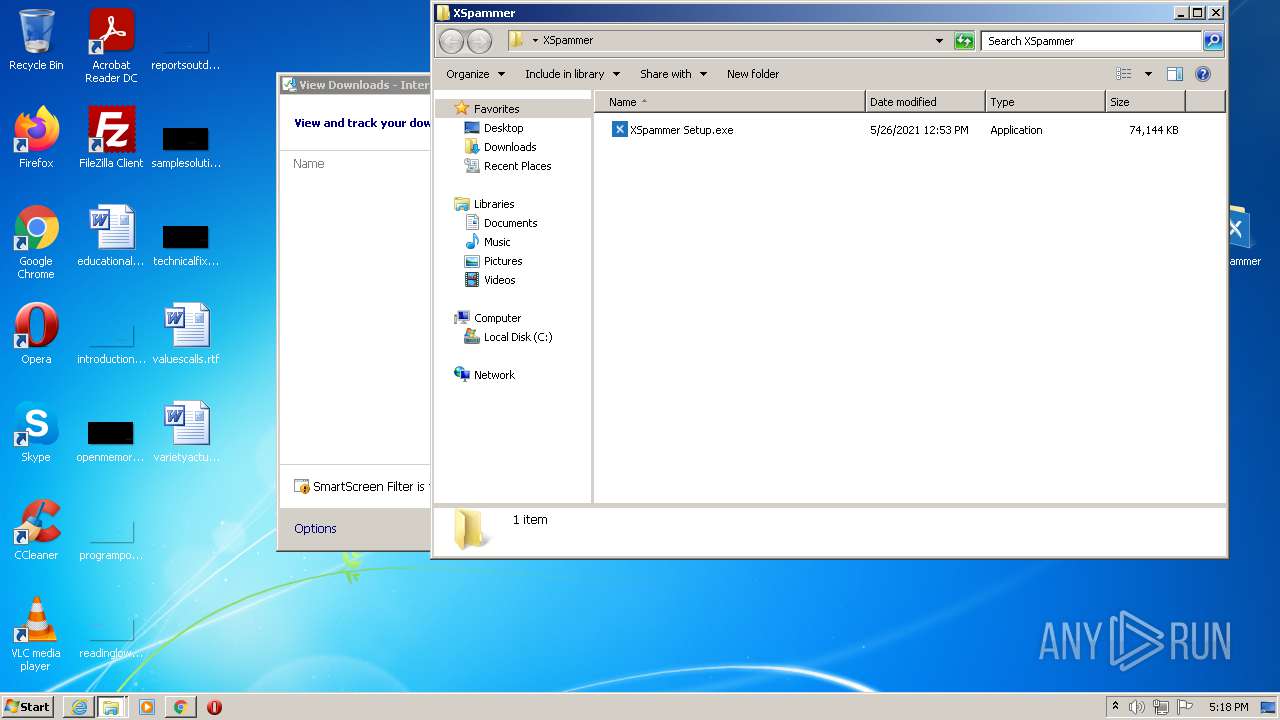Open view options dropdown arrow

1148,74
